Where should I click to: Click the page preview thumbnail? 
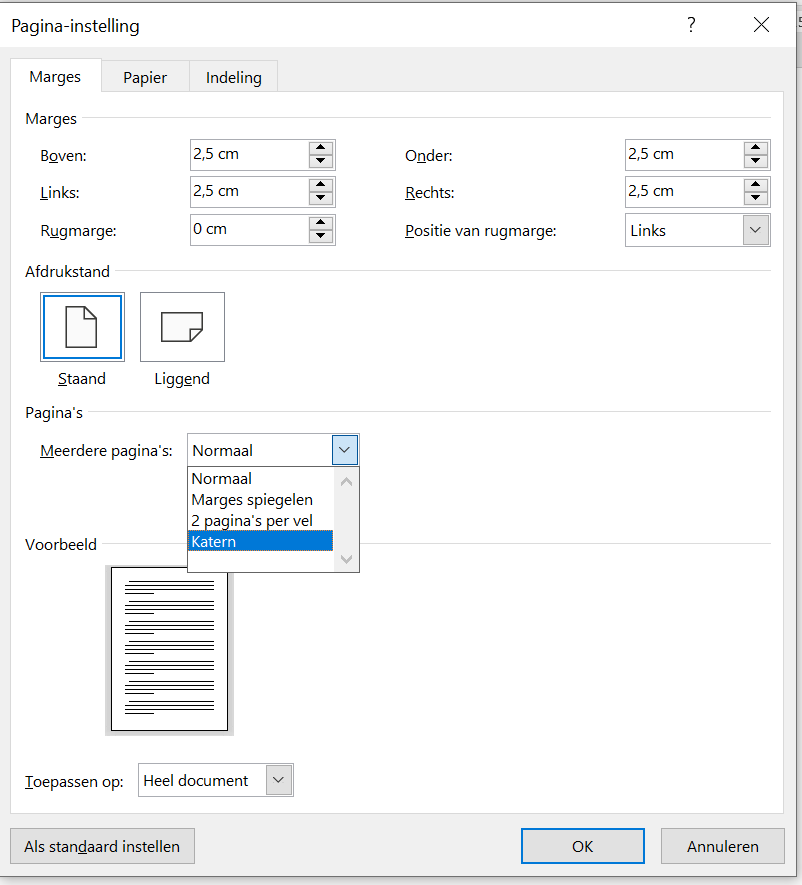coord(169,649)
